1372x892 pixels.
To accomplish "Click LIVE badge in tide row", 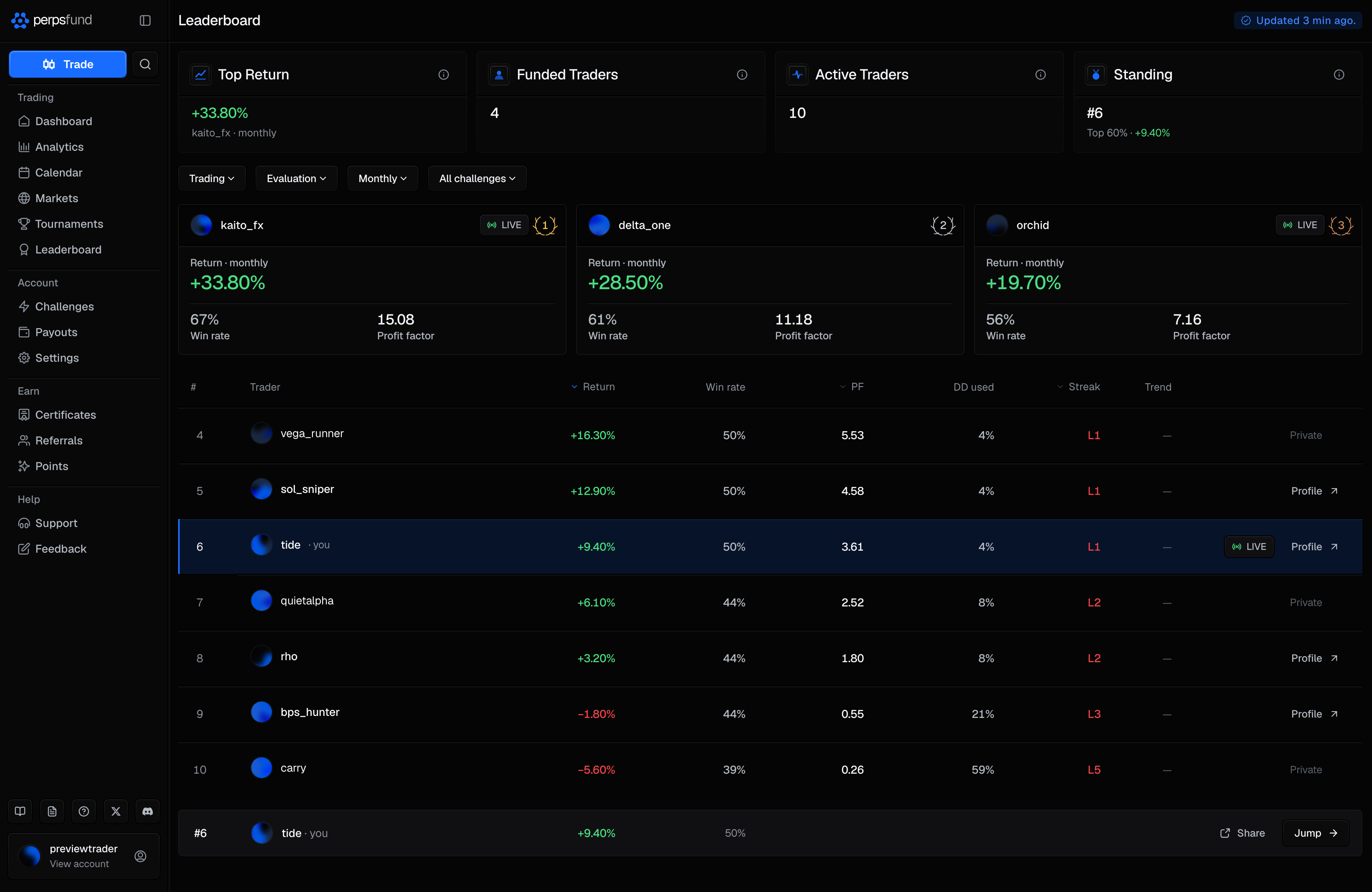I will tap(1248, 547).
